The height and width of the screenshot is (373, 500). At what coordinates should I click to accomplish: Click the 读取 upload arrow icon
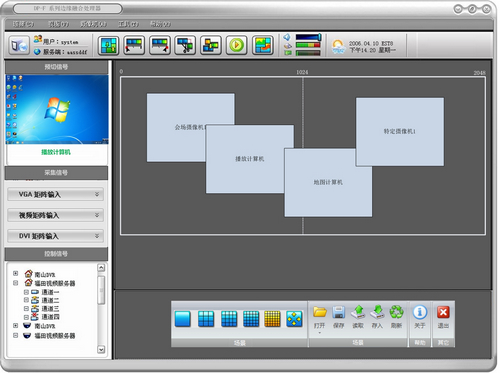pyautogui.click(x=358, y=312)
